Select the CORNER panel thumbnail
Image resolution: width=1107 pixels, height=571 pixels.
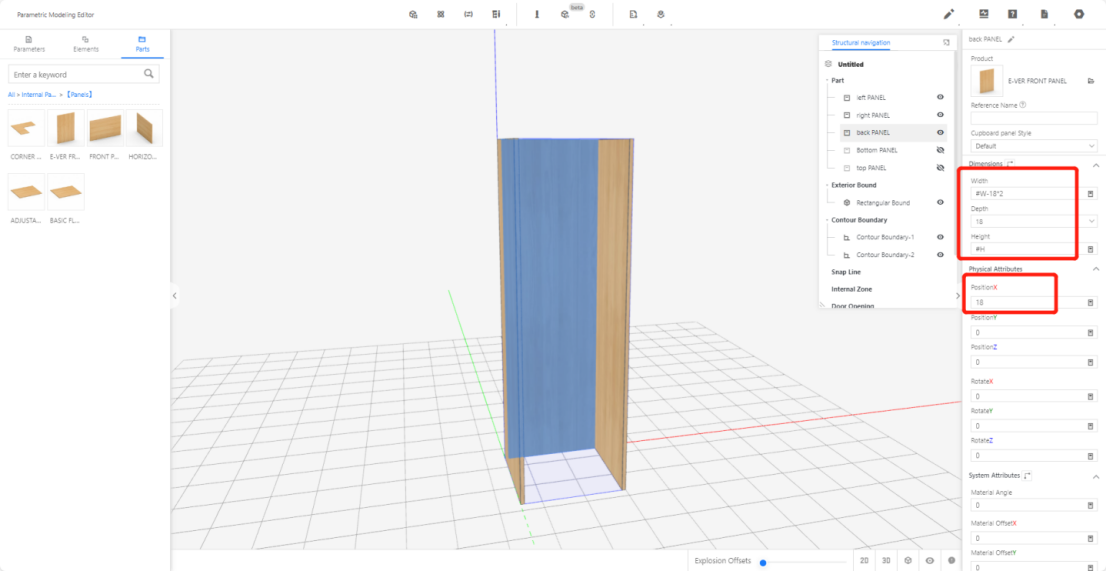(x=26, y=129)
